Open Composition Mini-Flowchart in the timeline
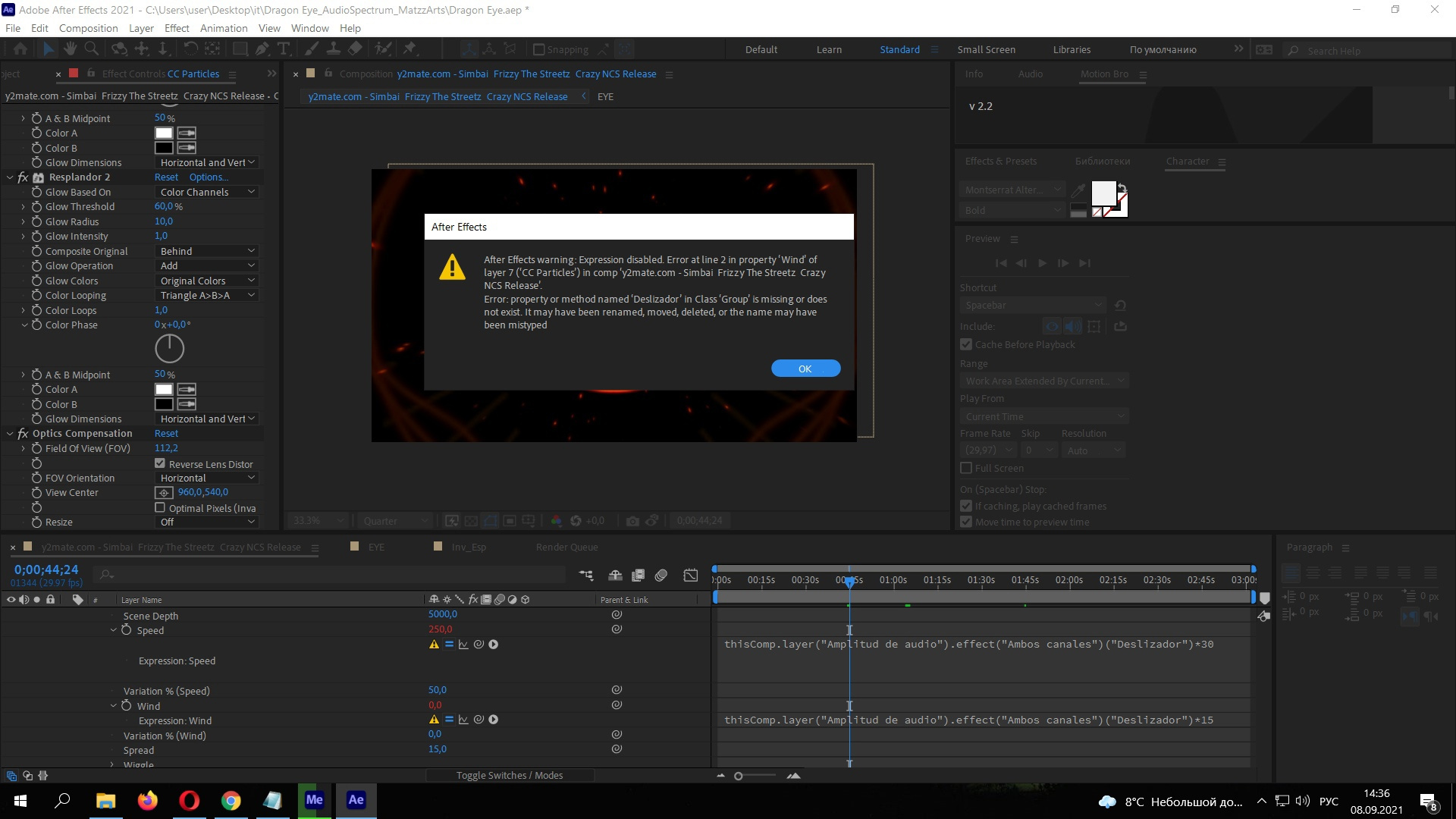 586,576
